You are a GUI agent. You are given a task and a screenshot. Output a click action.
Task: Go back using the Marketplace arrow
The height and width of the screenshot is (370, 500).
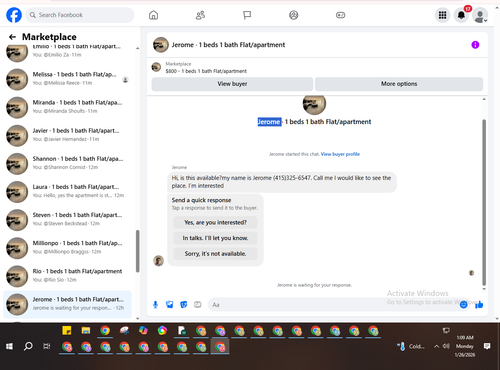coord(12,37)
